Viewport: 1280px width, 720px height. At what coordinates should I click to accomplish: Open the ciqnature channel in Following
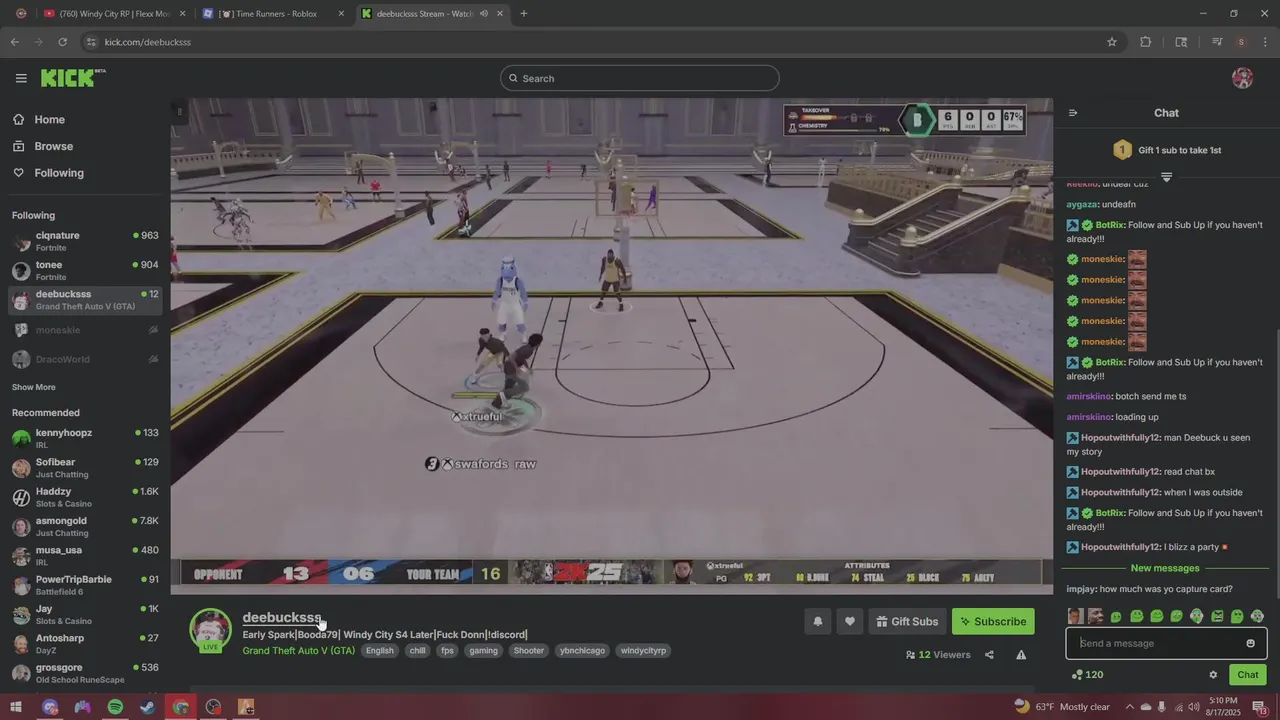click(x=85, y=241)
